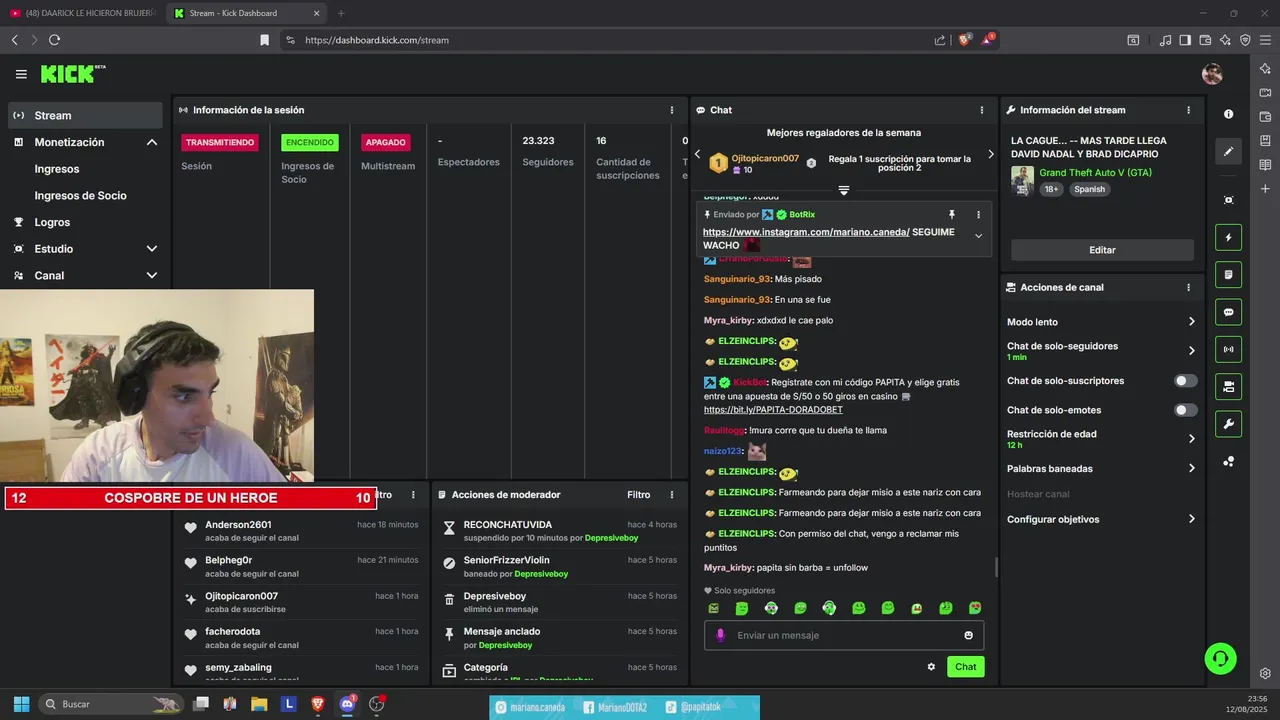The image size is (1280, 720).
Task: Toggle the wrench panel icon in the right toolbar
Action: pos(1228,424)
